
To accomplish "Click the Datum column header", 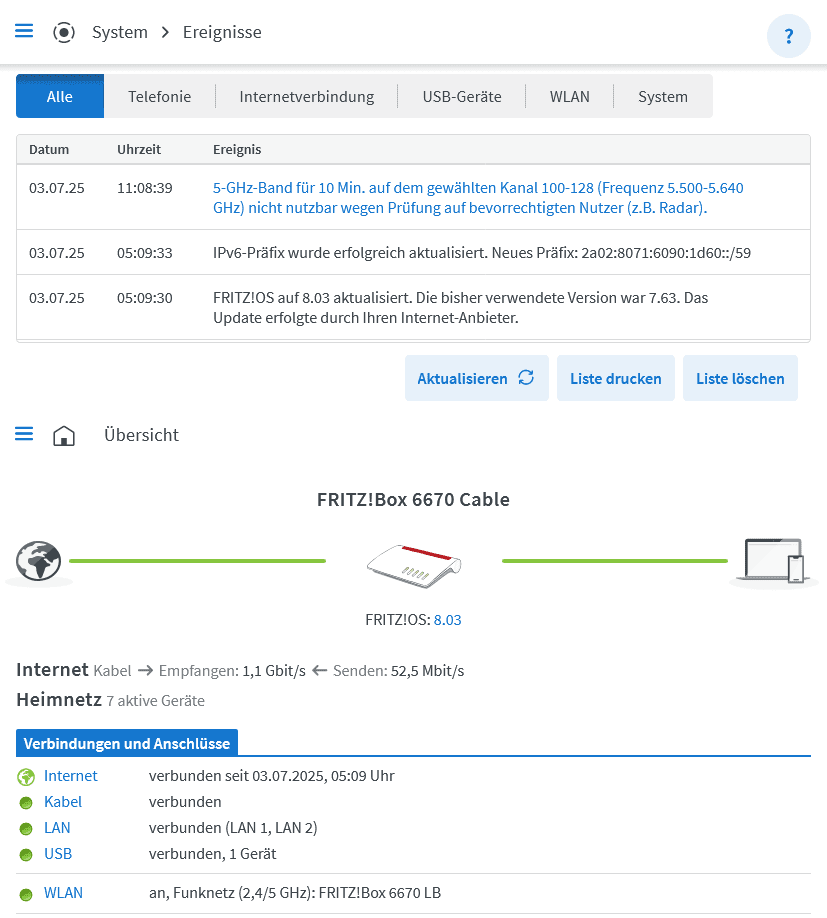I will point(49,149).
